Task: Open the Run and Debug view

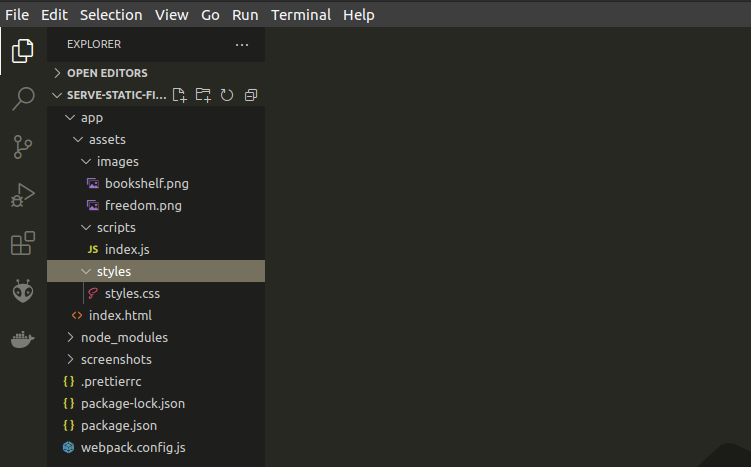Action: (x=23, y=195)
